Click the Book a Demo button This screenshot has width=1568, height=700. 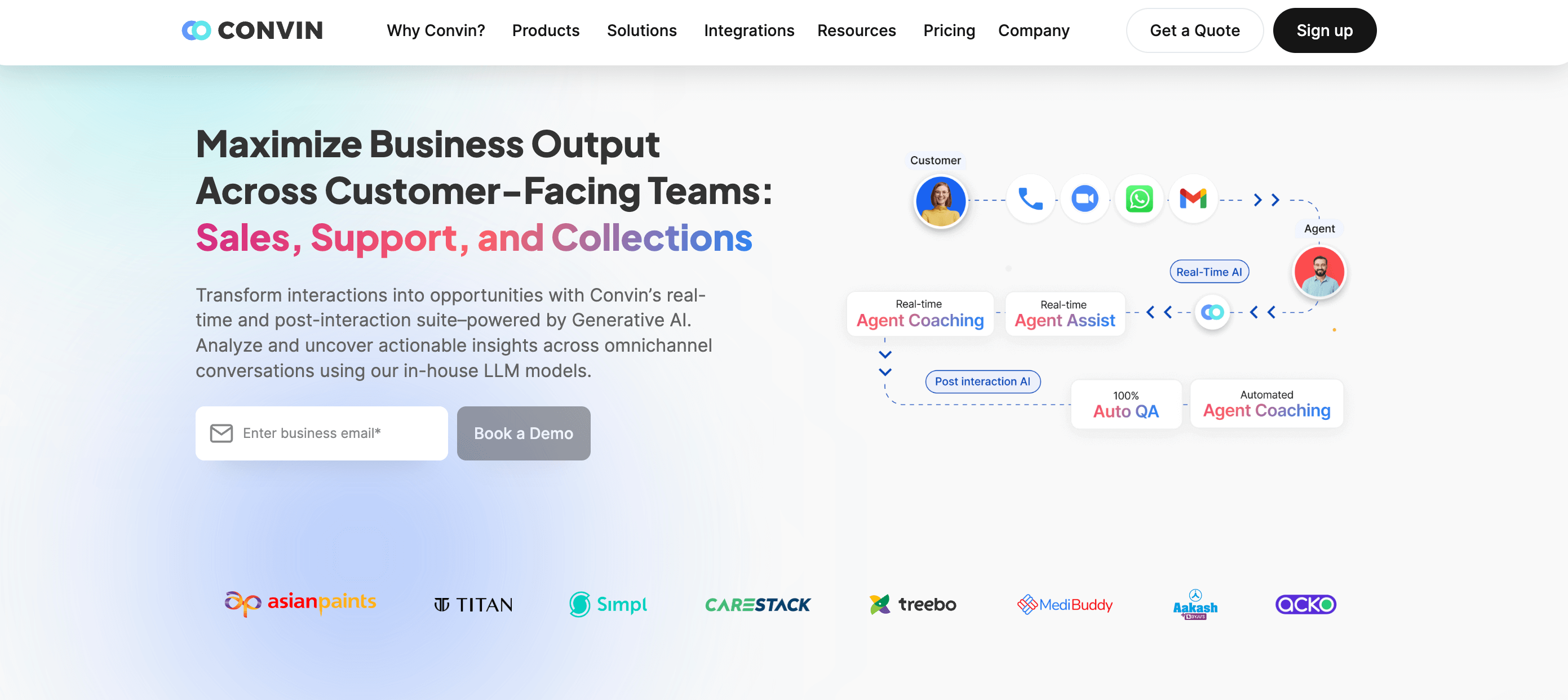coord(523,433)
